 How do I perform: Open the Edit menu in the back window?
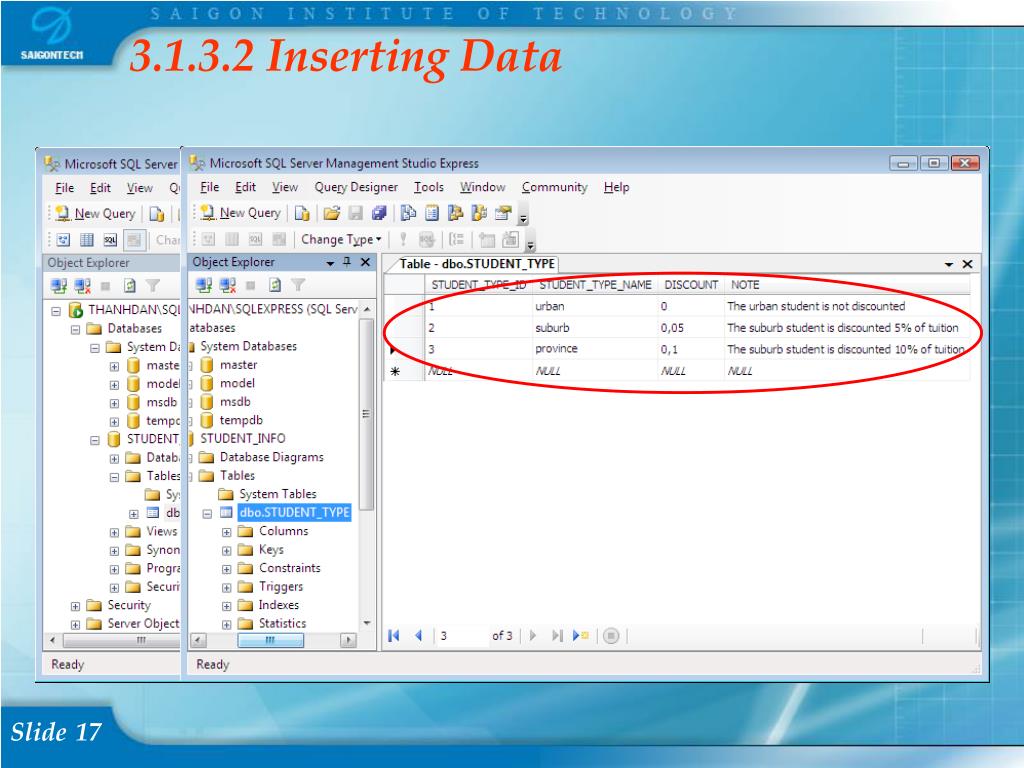pyautogui.click(x=100, y=188)
